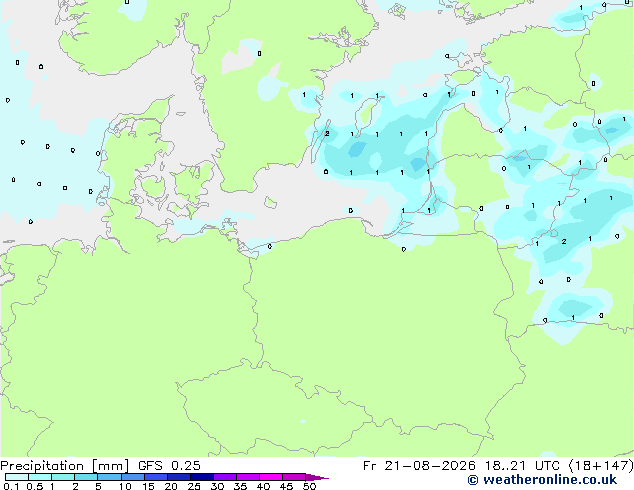The width and height of the screenshot is (634, 490).
Task: Click the '10' legend scale value
Action: click(x=125, y=486)
